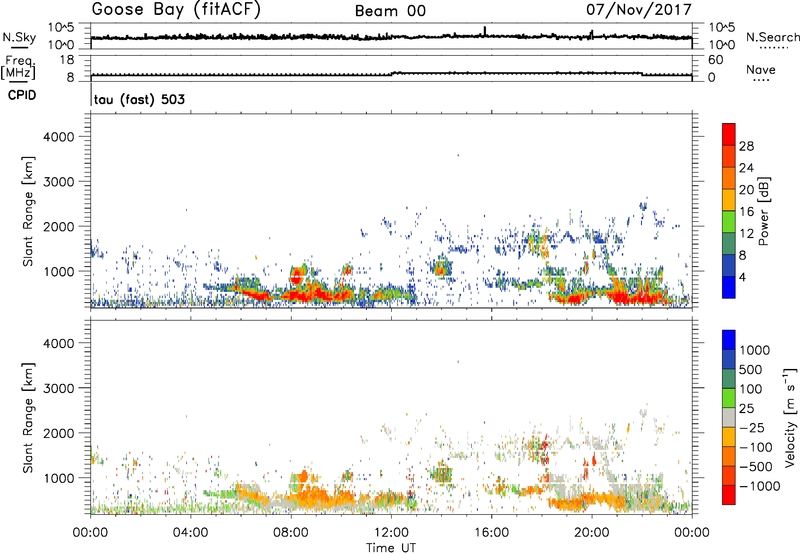Click the 'Velocity [m s-1]' colorbar label

click(790, 417)
